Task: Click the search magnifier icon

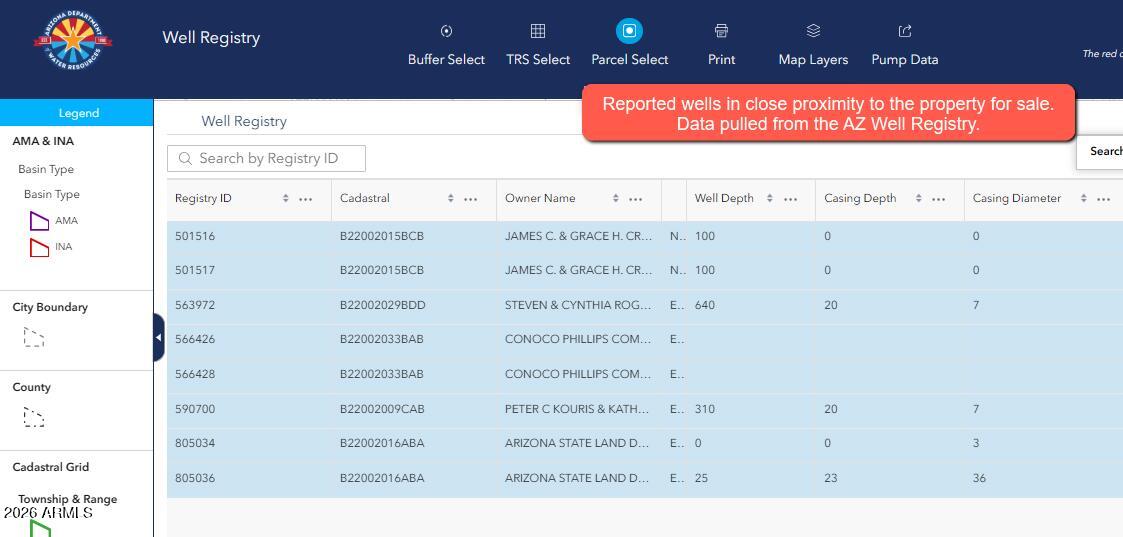Action: [185, 158]
